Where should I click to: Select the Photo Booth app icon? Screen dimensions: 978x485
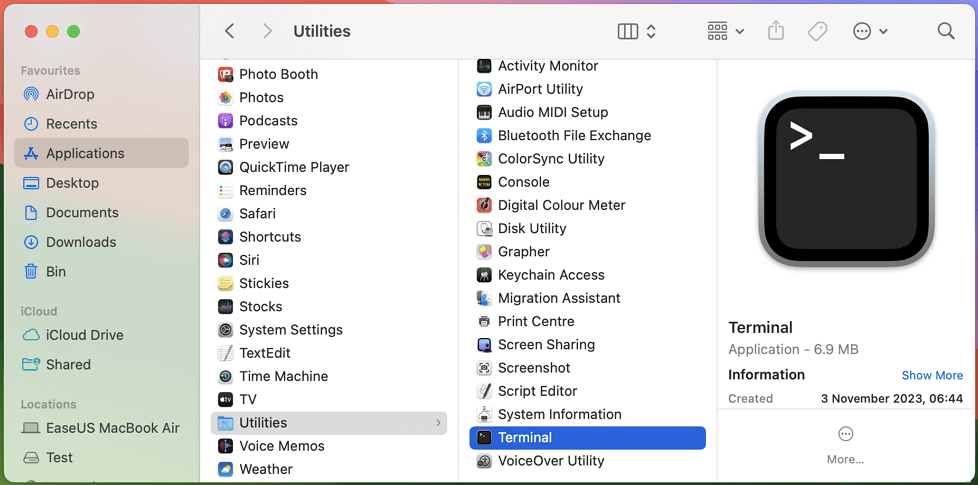[225, 74]
